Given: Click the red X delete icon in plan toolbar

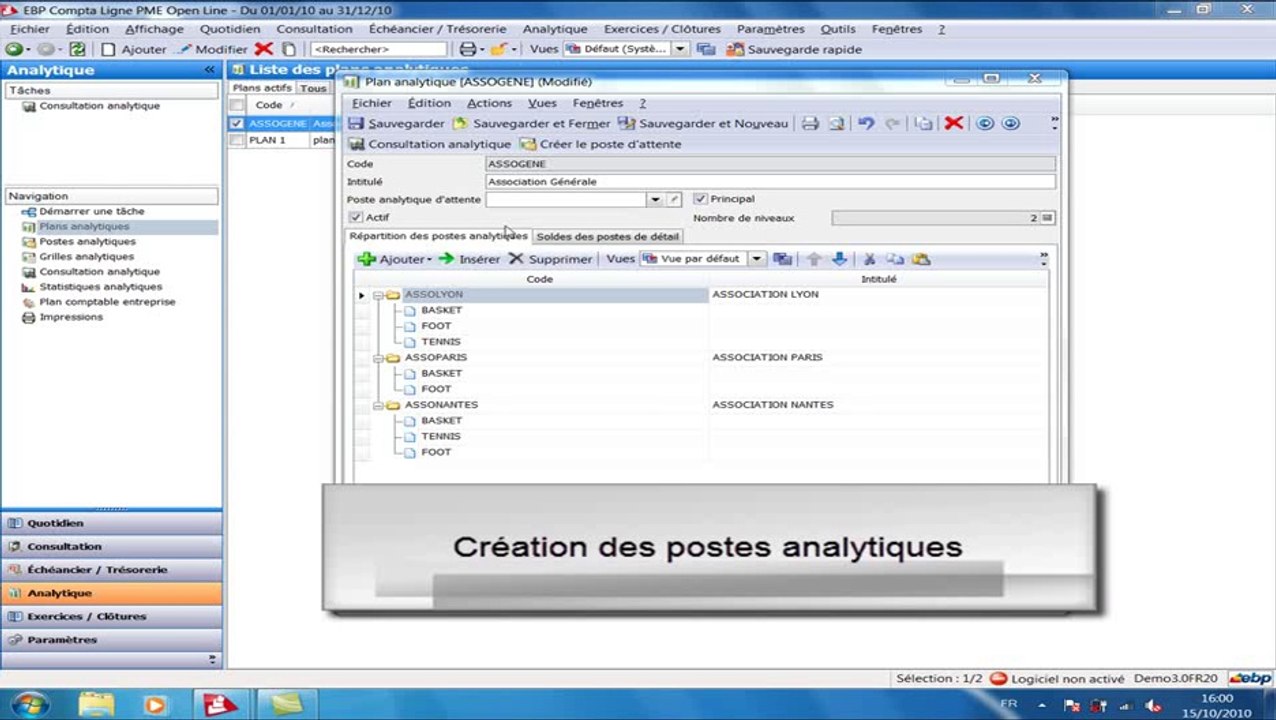Looking at the screenshot, I should pyautogui.click(x=954, y=123).
